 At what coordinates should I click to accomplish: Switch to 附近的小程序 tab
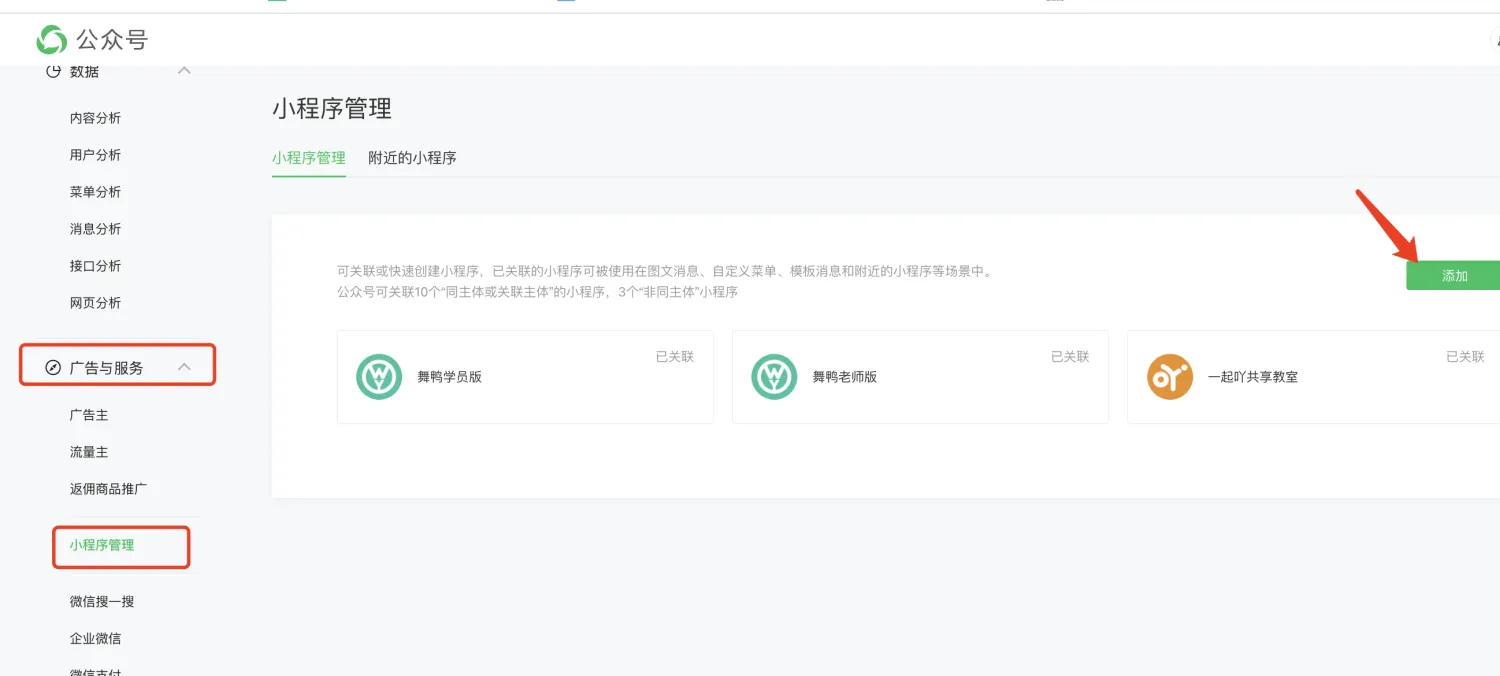point(412,158)
